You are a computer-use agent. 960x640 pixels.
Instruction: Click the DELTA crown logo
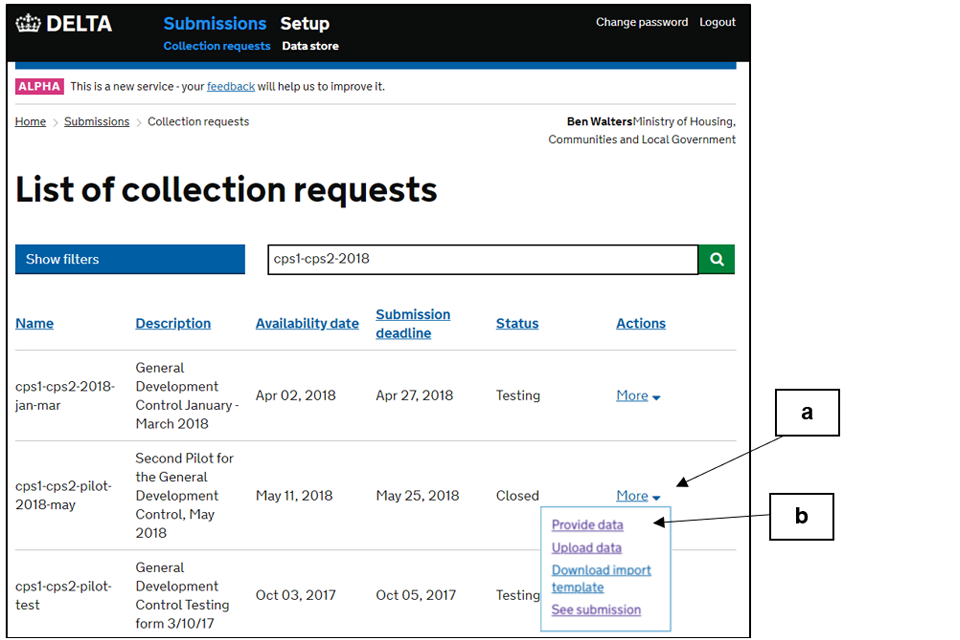[x=65, y=24]
